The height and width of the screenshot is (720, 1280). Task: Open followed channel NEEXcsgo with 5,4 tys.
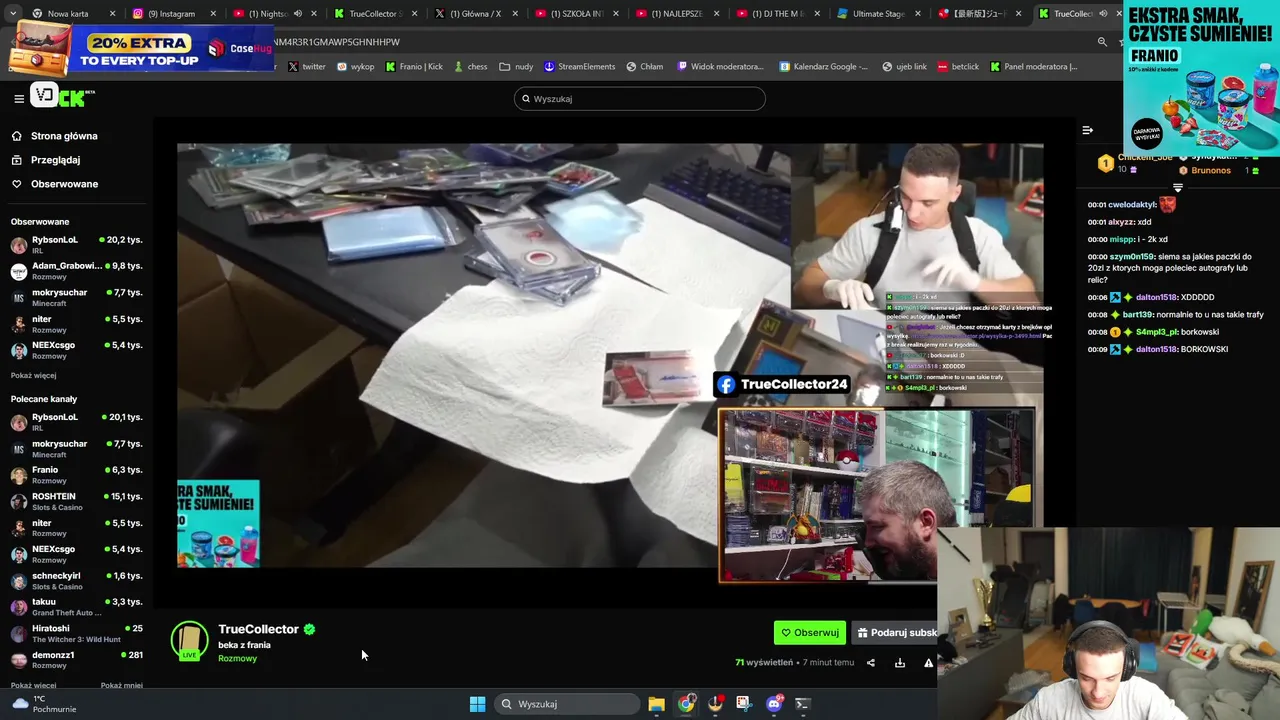click(x=76, y=350)
